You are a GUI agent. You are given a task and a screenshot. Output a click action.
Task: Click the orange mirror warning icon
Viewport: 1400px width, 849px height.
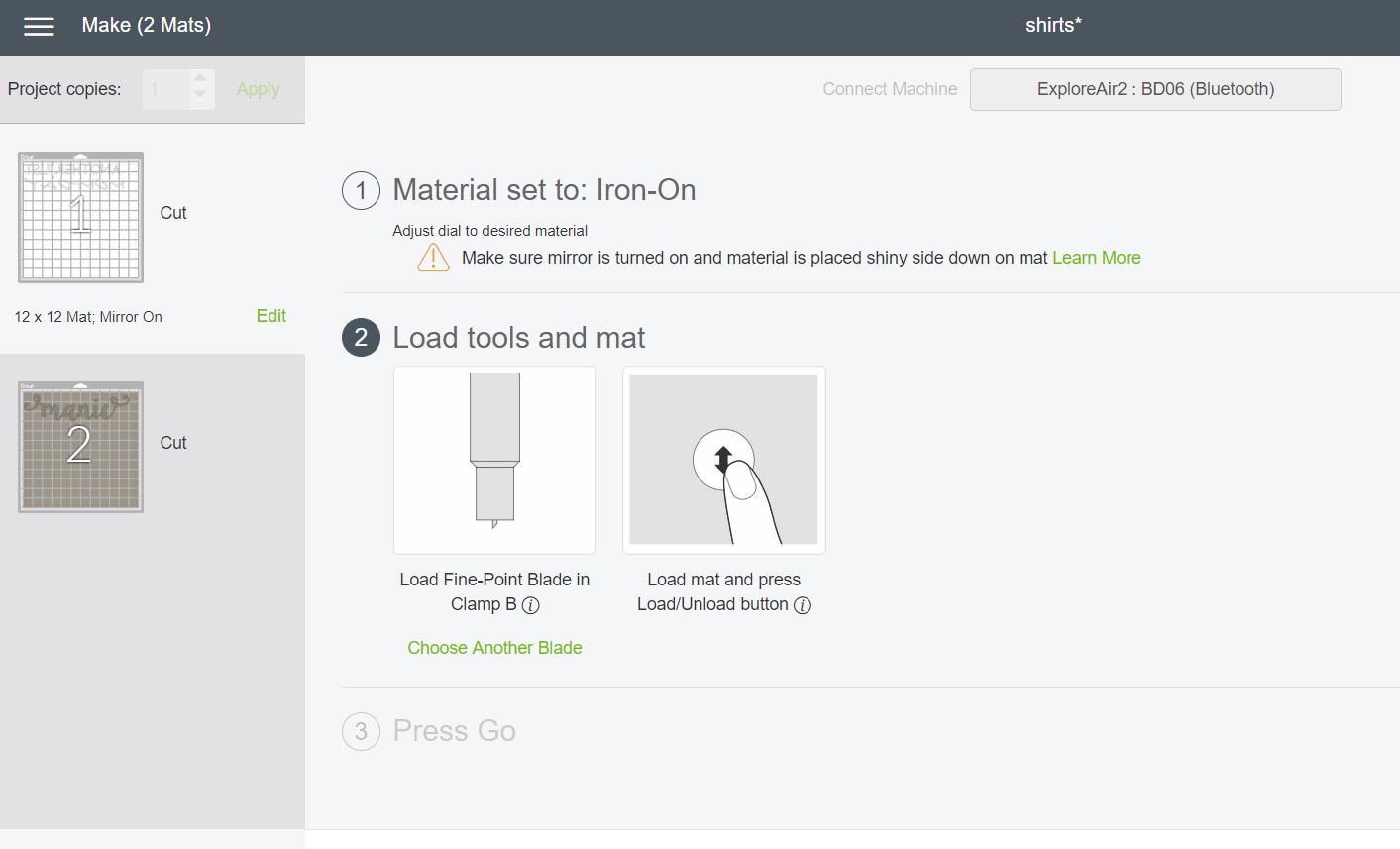point(433,258)
